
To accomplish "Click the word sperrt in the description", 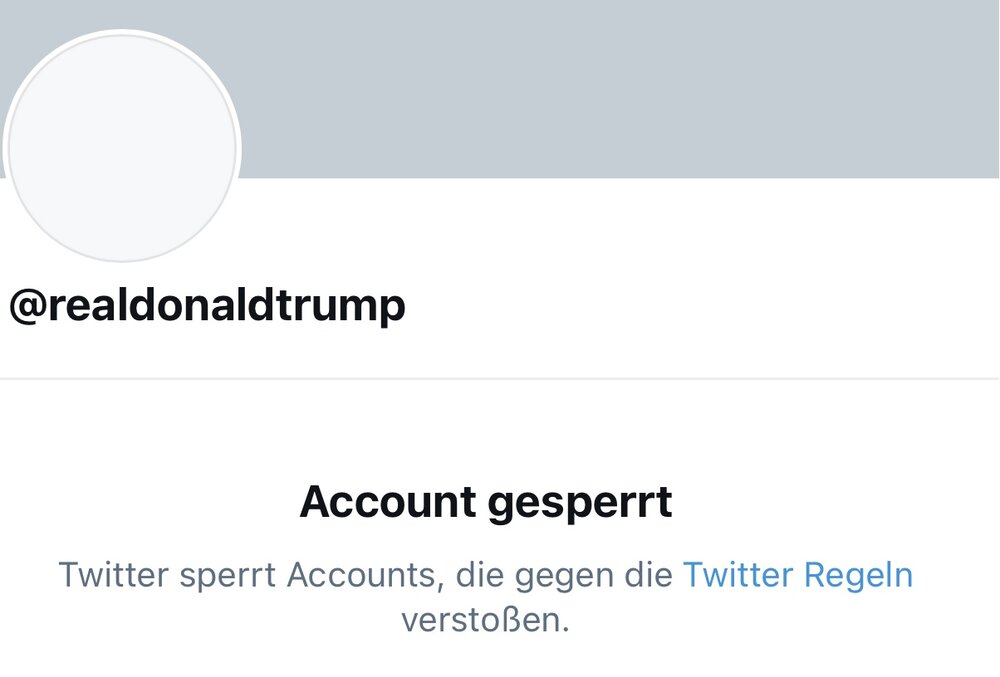I will 228,576.
